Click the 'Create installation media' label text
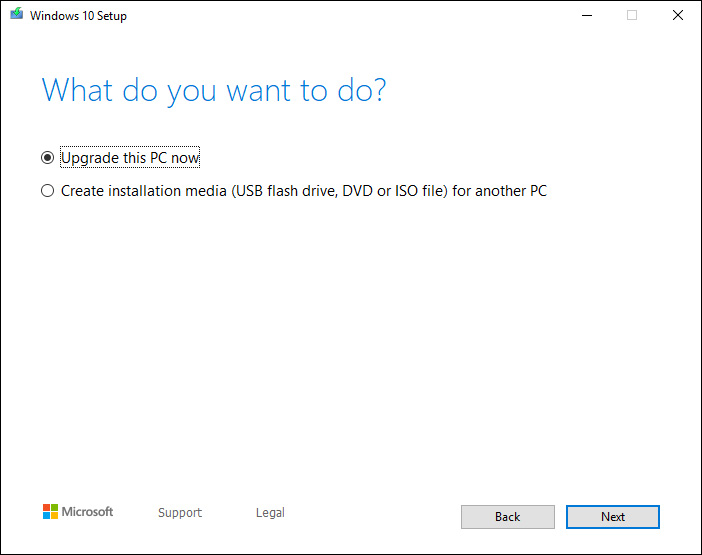Image resolution: width=702 pixels, height=555 pixels. coord(144,191)
